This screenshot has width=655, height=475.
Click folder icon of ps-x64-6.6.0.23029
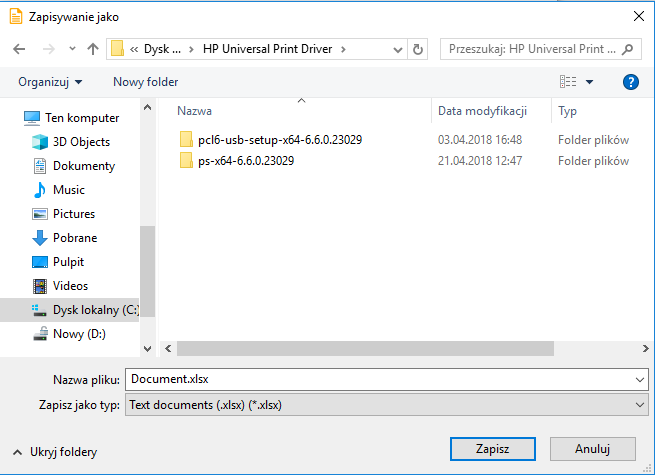point(186,160)
